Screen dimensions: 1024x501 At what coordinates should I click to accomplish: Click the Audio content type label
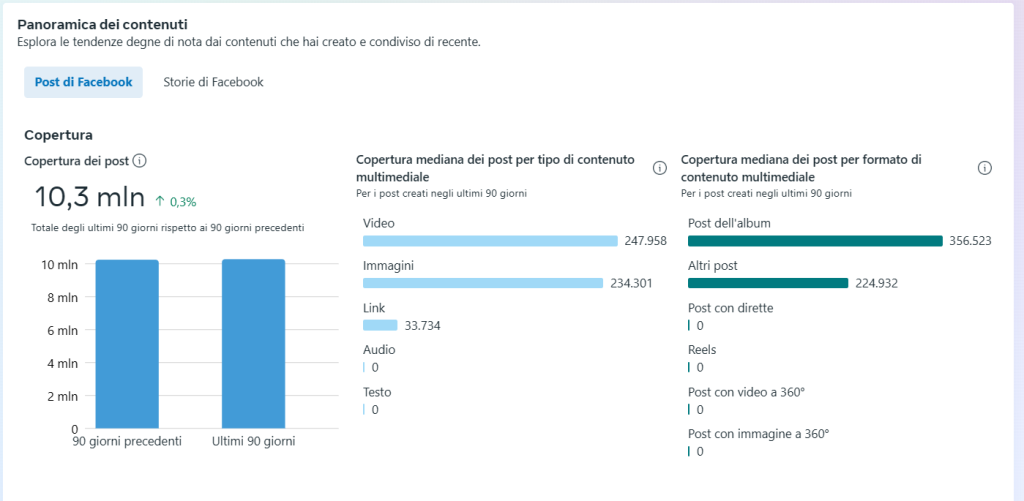click(x=379, y=350)
